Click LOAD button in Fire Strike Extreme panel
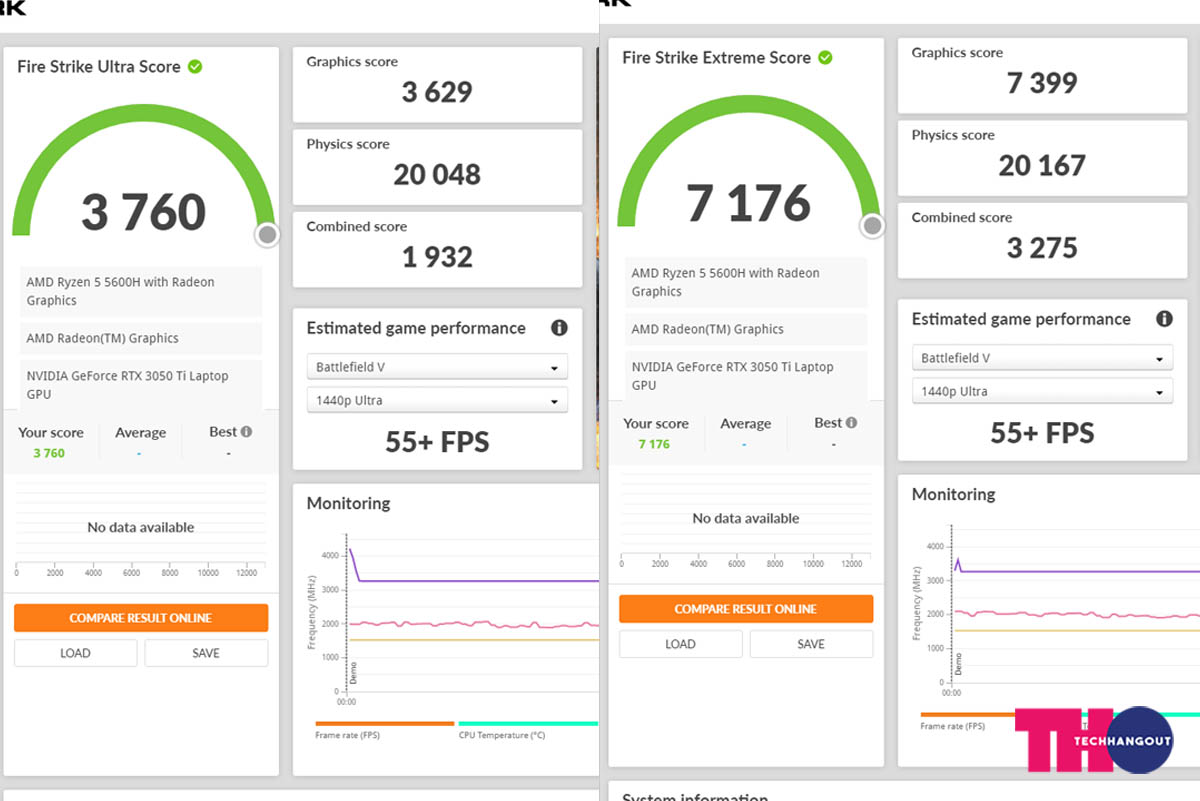 680,644
